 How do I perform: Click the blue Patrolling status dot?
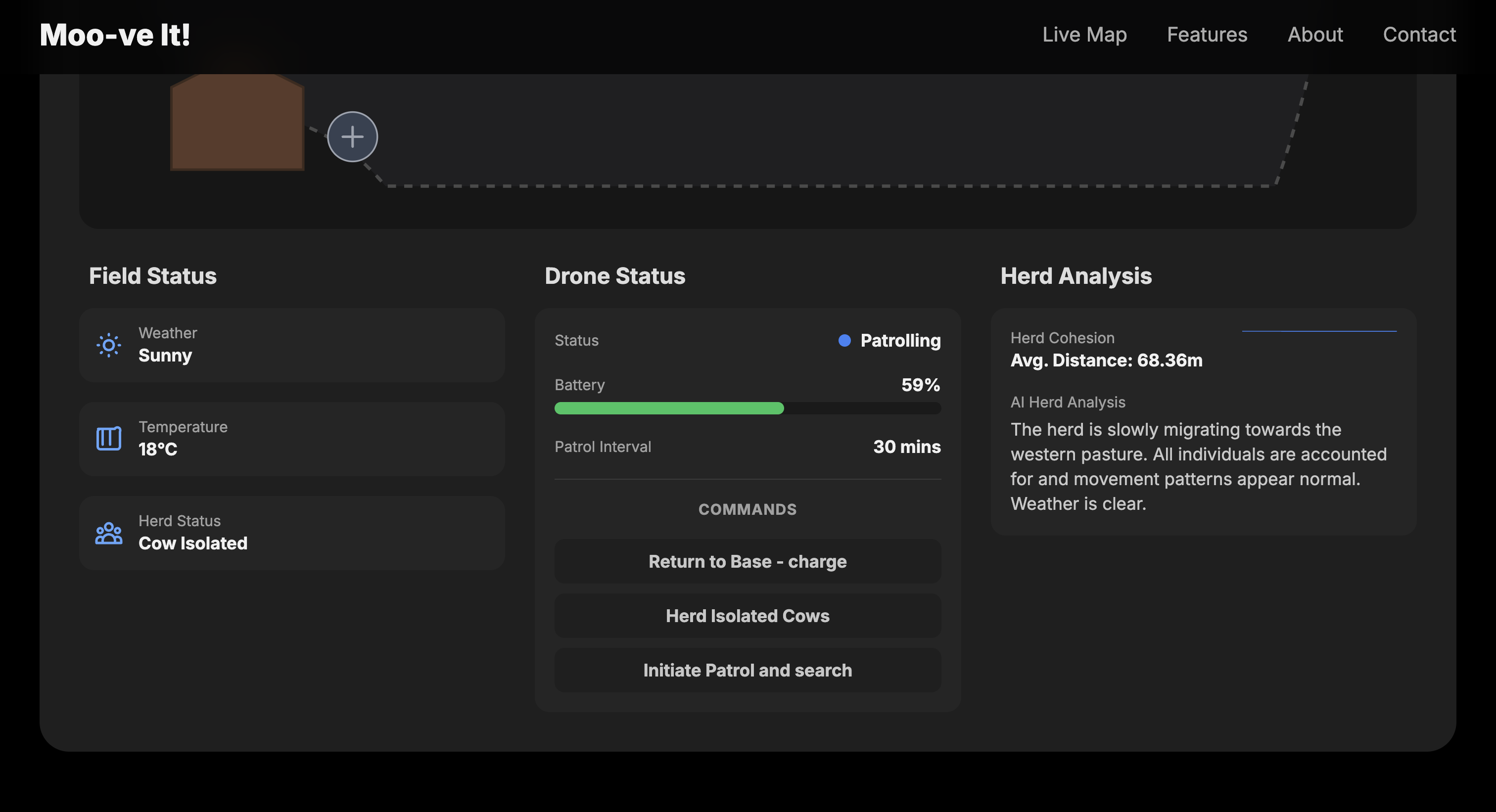click(844, 341)
